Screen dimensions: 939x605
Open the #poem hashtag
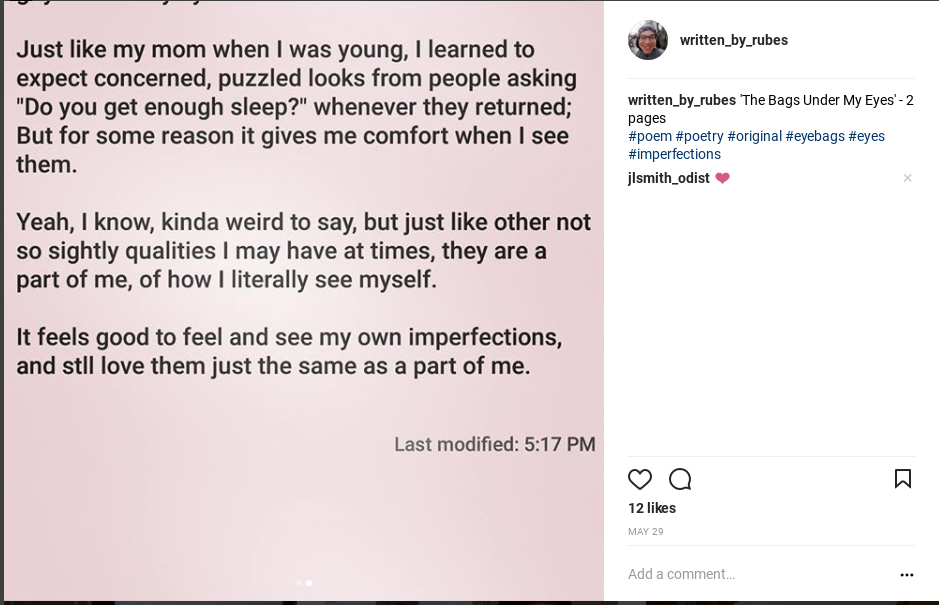coord(649,136)
